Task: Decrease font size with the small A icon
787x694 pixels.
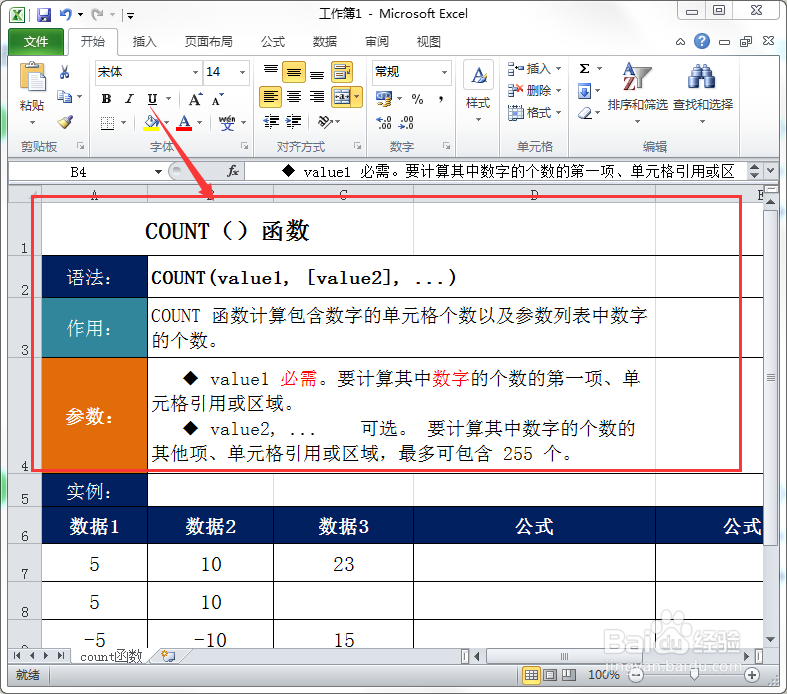Action: pos(218,99)
